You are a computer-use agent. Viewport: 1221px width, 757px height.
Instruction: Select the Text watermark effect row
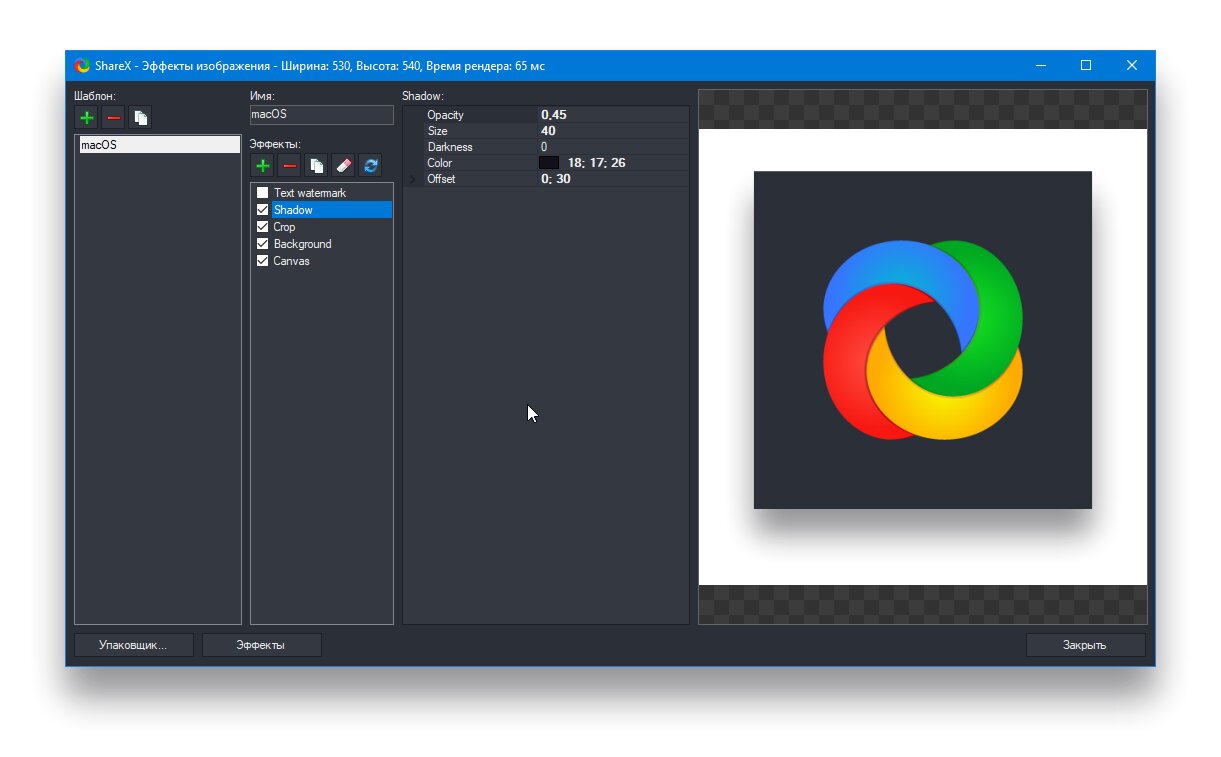pos(310,193)
